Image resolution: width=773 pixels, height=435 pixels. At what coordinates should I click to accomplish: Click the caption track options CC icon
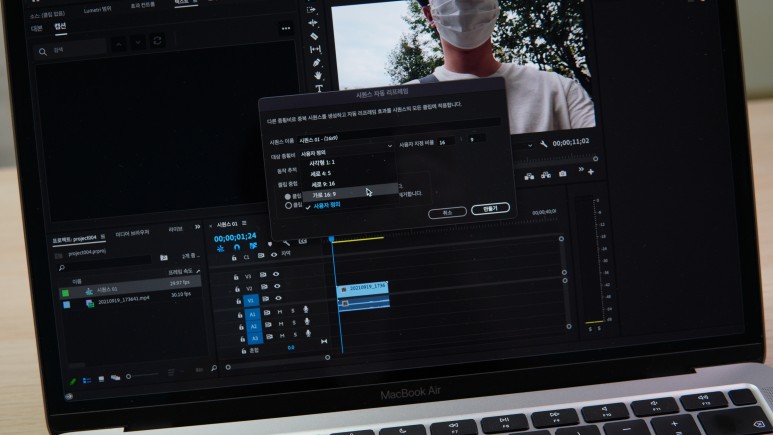click(x=302, y=241)
